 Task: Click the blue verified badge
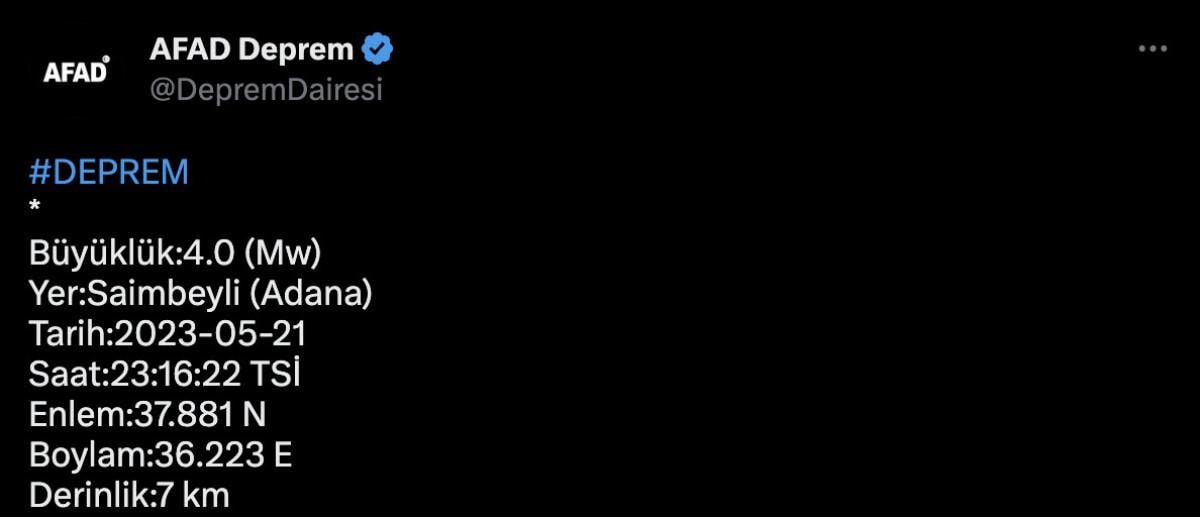[378, 48]
